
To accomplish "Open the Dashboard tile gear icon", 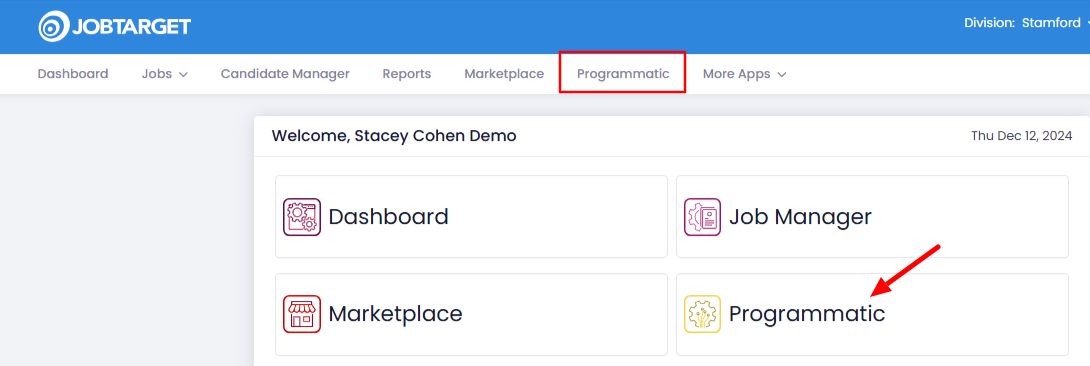I will click(302, 217).
